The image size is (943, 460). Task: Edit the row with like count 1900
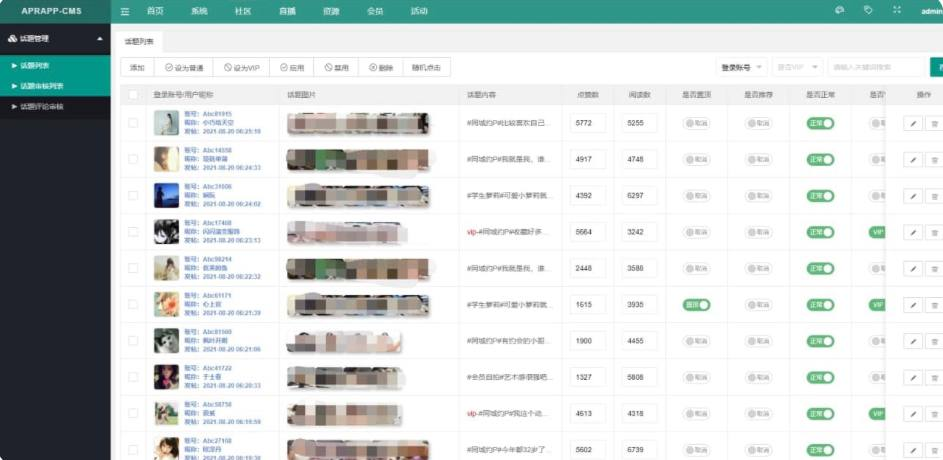click(913, 341)
